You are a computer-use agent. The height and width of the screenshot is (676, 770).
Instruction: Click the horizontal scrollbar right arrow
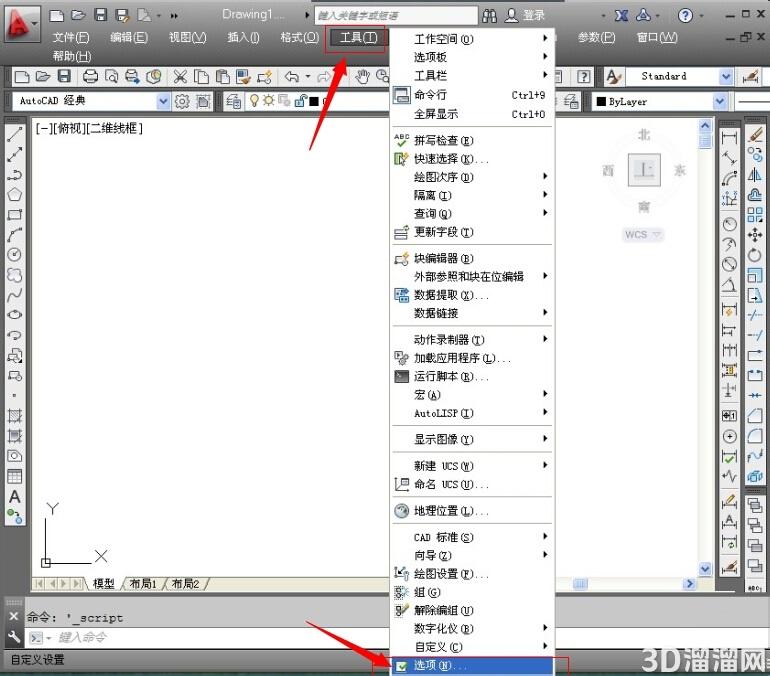click(x=690, y=583)
